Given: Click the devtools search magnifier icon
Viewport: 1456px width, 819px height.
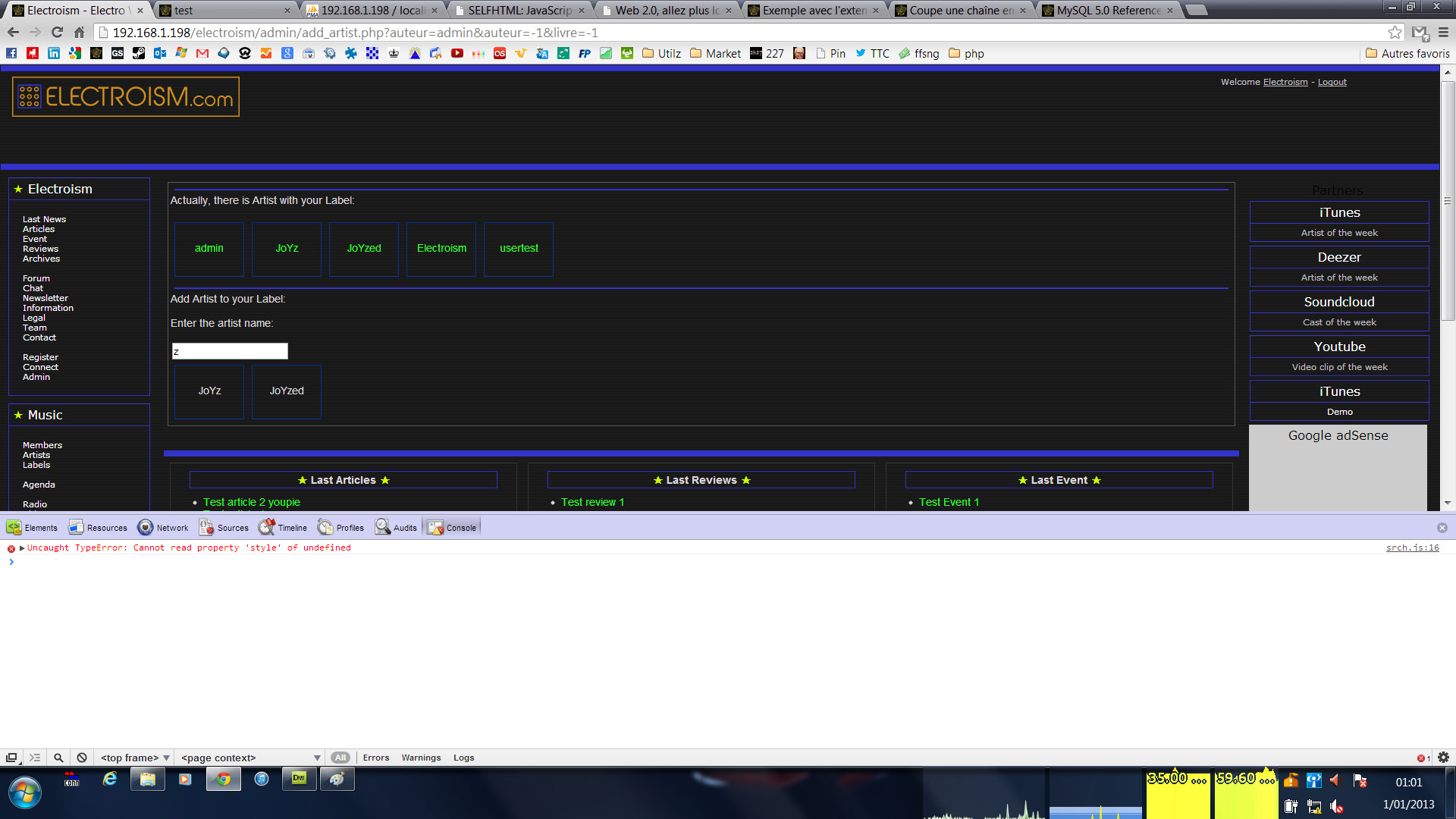Looking at the screenshot, I should pos(58,758).
